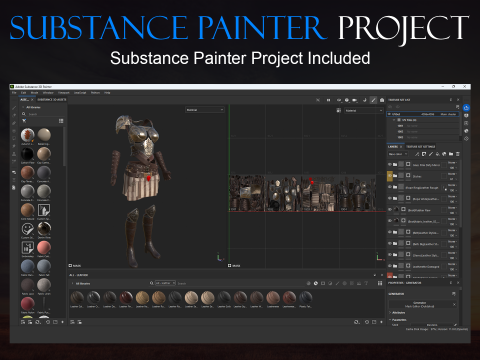The height and width of the screenshot is (360, 480).
Task: Open the 2D viewport channel dropdown
Action: pyautogui.click(x=364, y=110)
